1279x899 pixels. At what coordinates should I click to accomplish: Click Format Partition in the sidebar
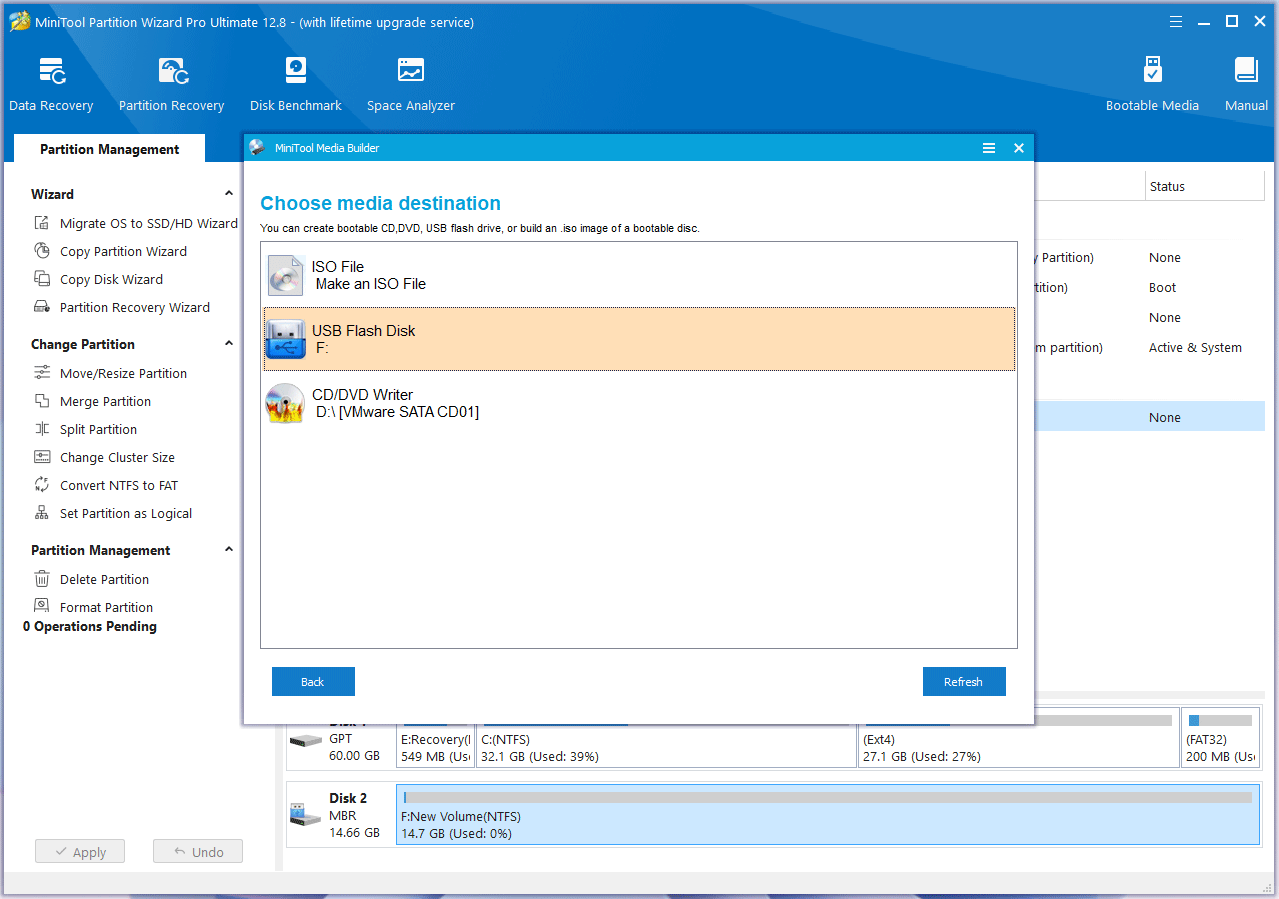[94, 607]
